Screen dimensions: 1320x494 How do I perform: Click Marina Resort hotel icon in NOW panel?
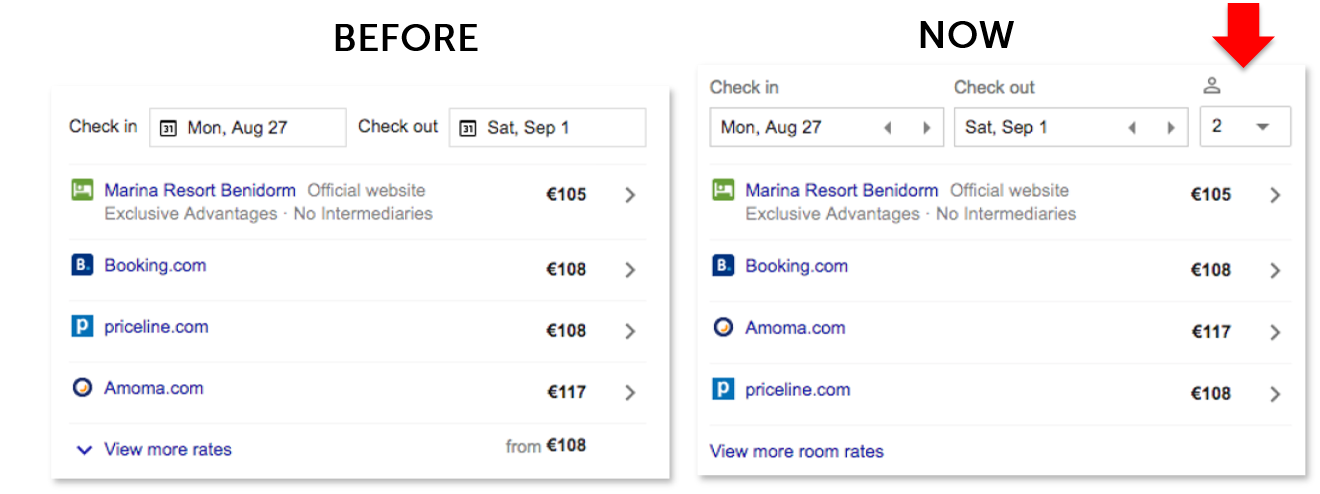[x=723, y=189]
